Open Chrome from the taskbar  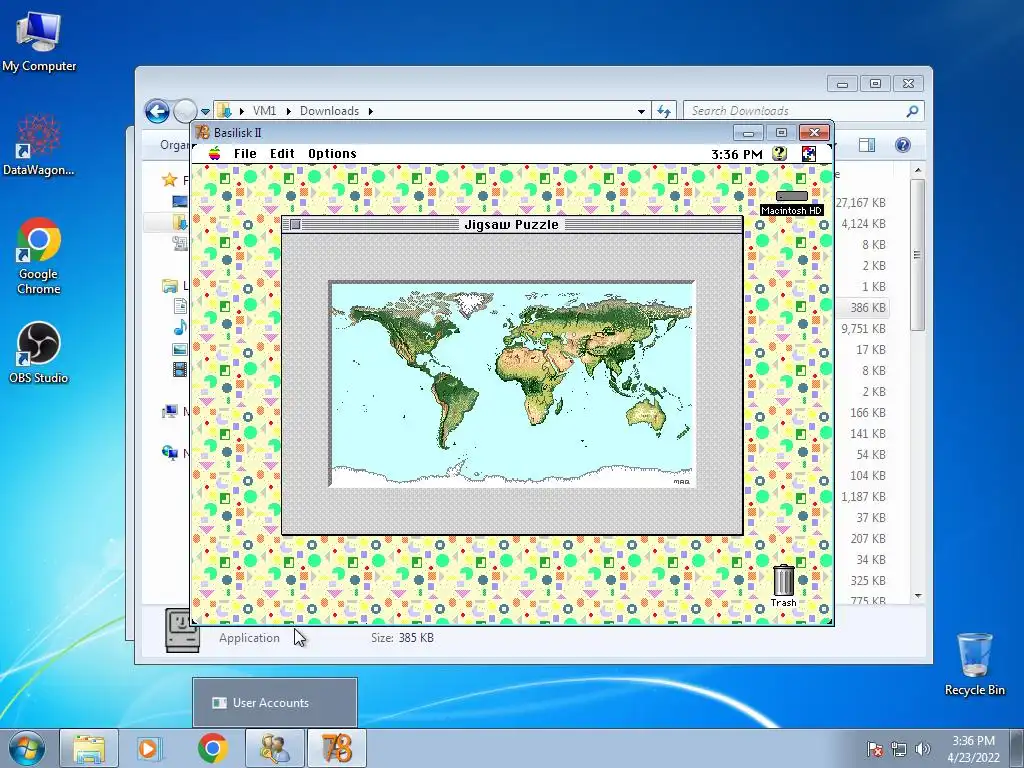click(213, 748)
